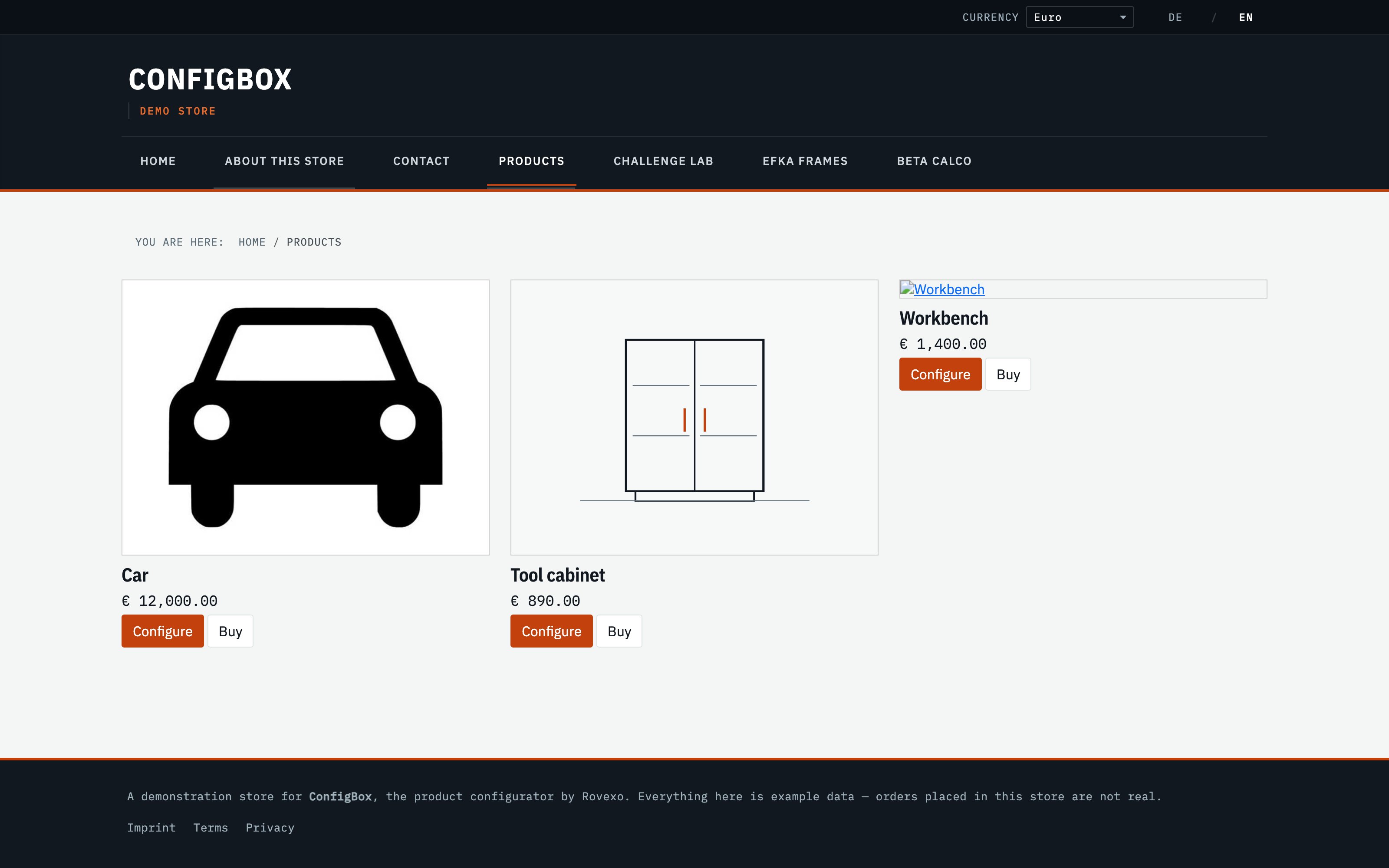Click the DEMO STORE subtitle
The width and height of the screenshot is (1389, 868).
178,111
